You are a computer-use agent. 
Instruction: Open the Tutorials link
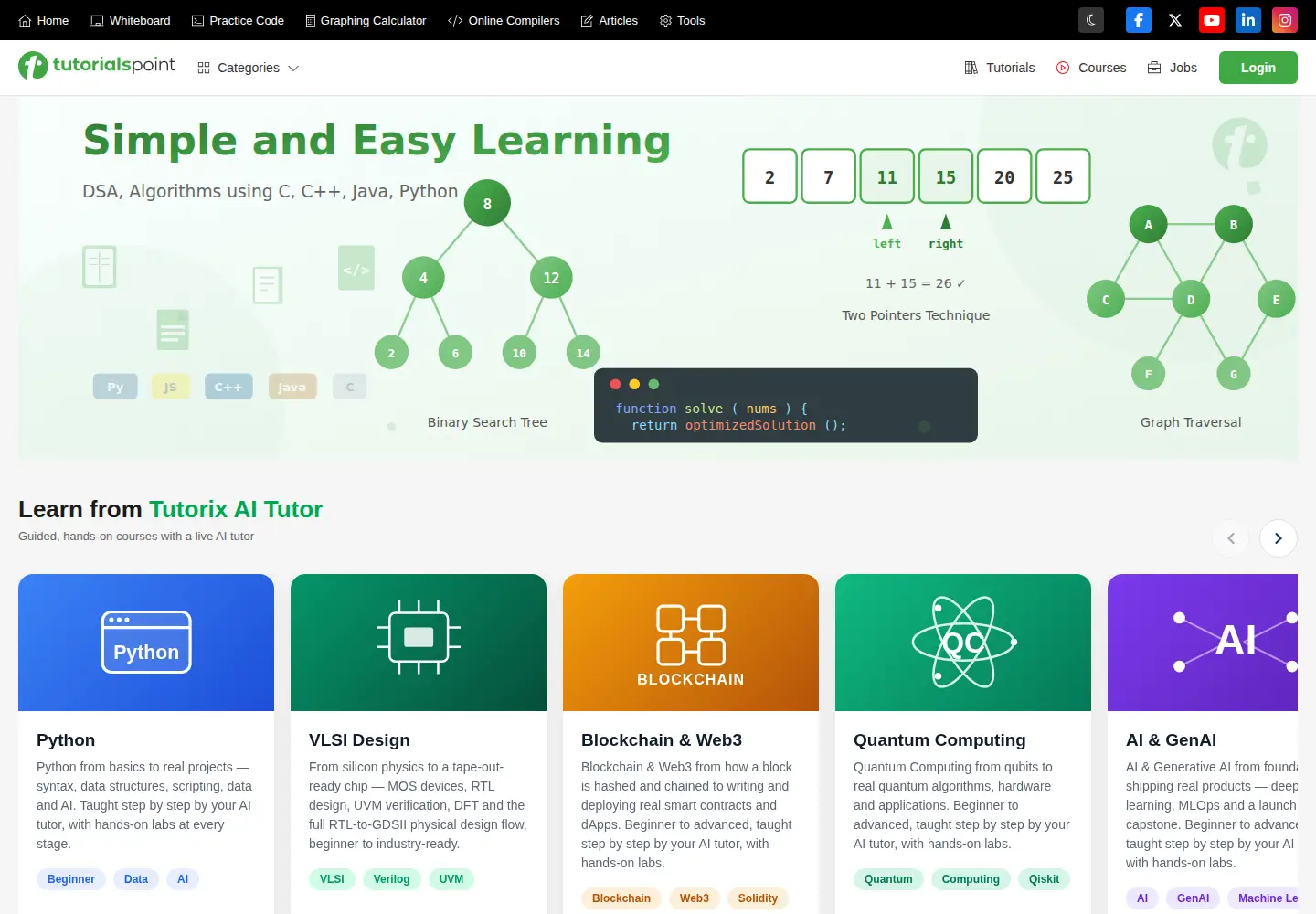pyautogui.click(x=1000, y=68)
